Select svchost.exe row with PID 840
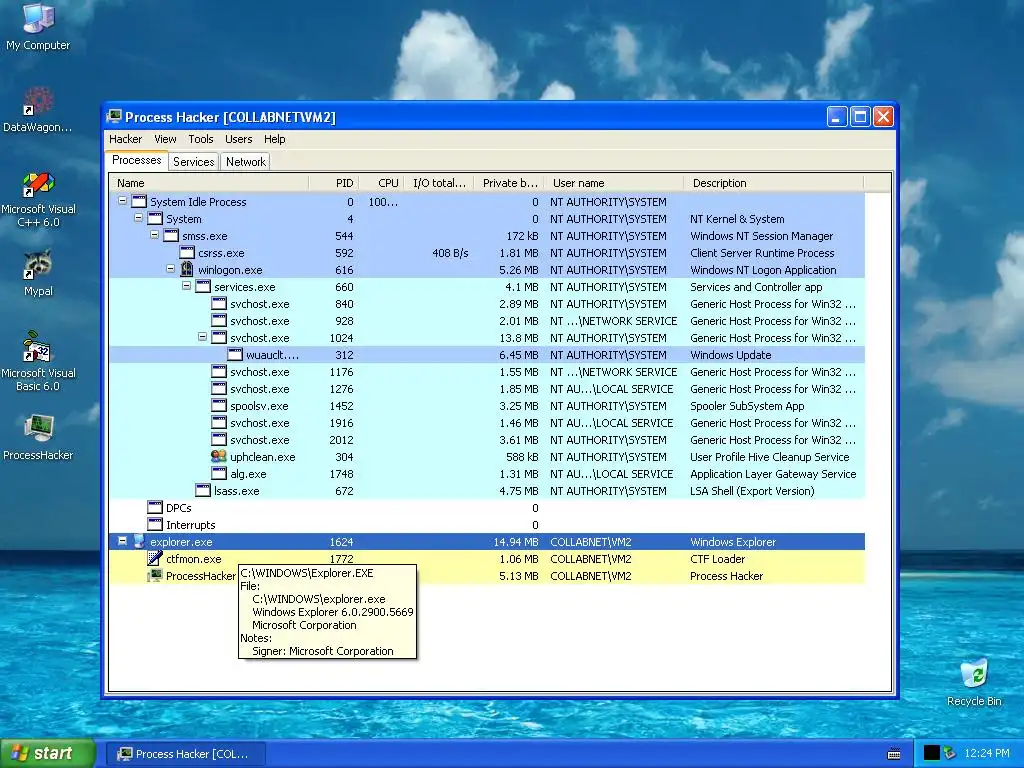Viewport: 1024px width, 768px height. coord(487,304)
